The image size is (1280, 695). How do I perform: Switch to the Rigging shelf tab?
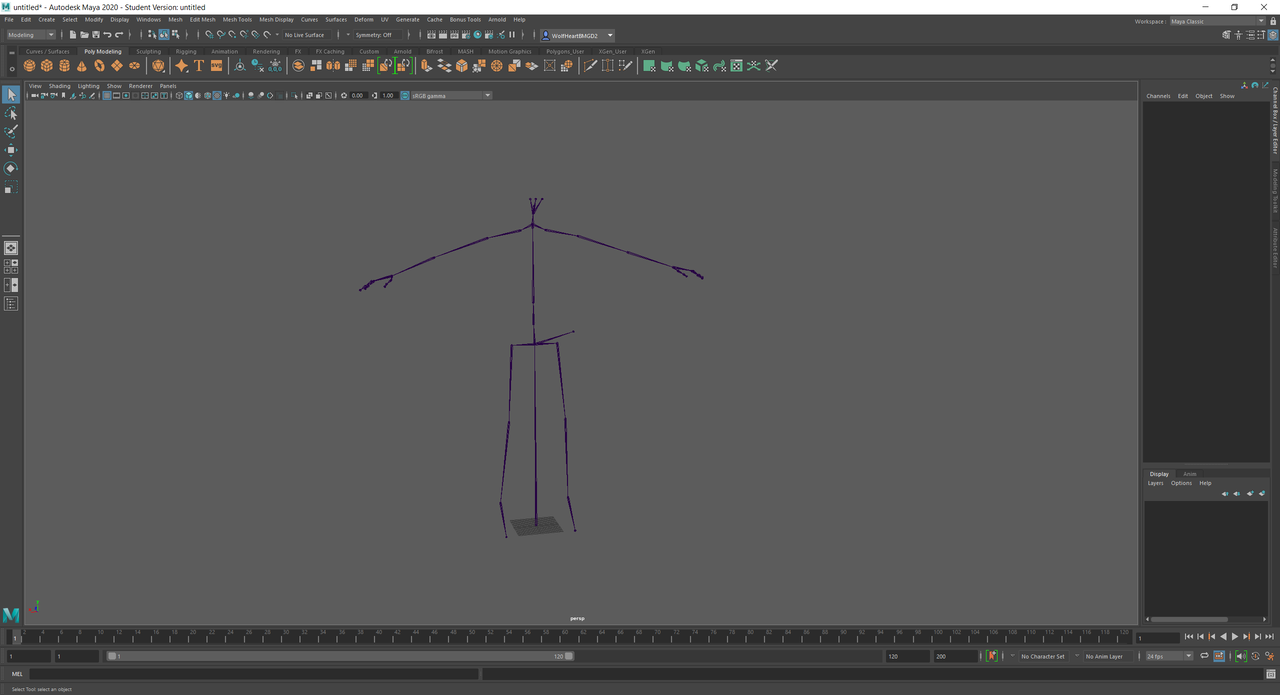click(186, 51)
